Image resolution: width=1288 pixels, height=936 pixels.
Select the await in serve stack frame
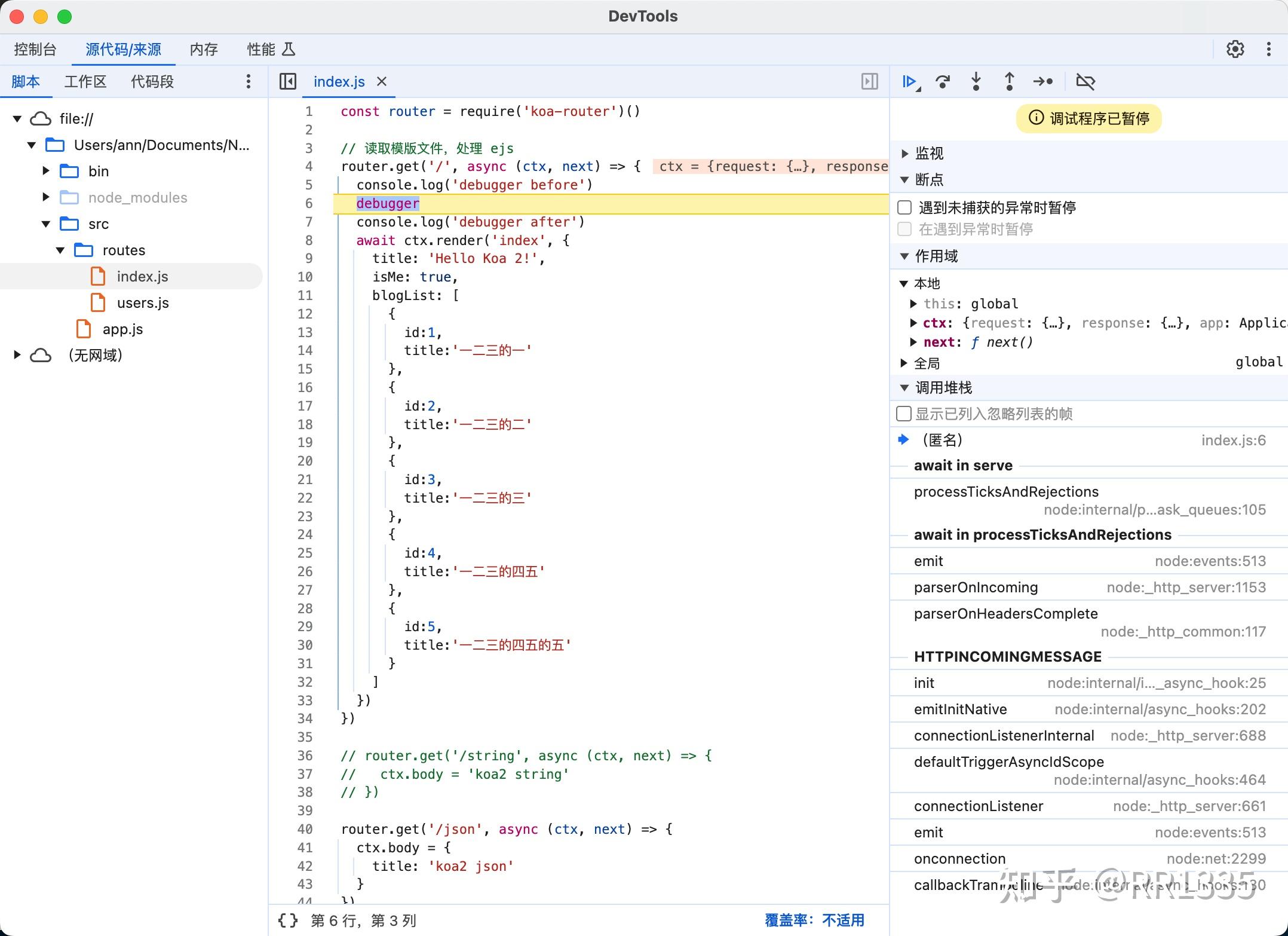963,465
